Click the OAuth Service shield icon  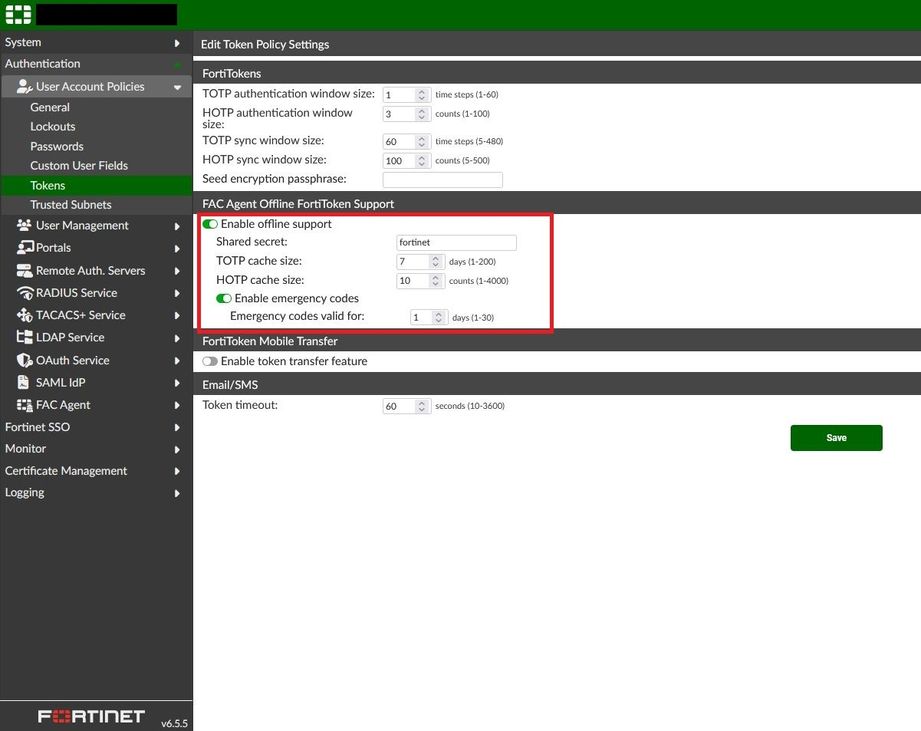pos(24,360)
